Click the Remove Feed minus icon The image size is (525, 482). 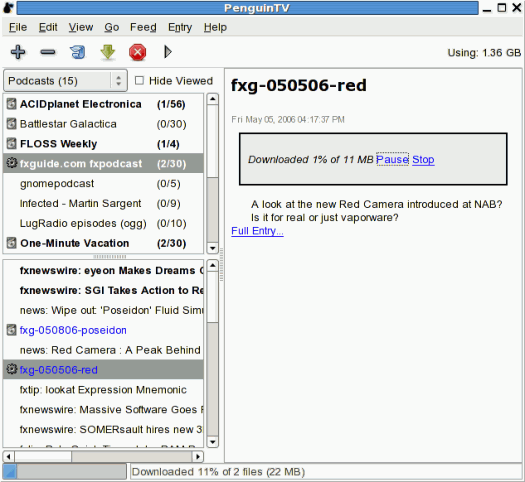point(48,52)
